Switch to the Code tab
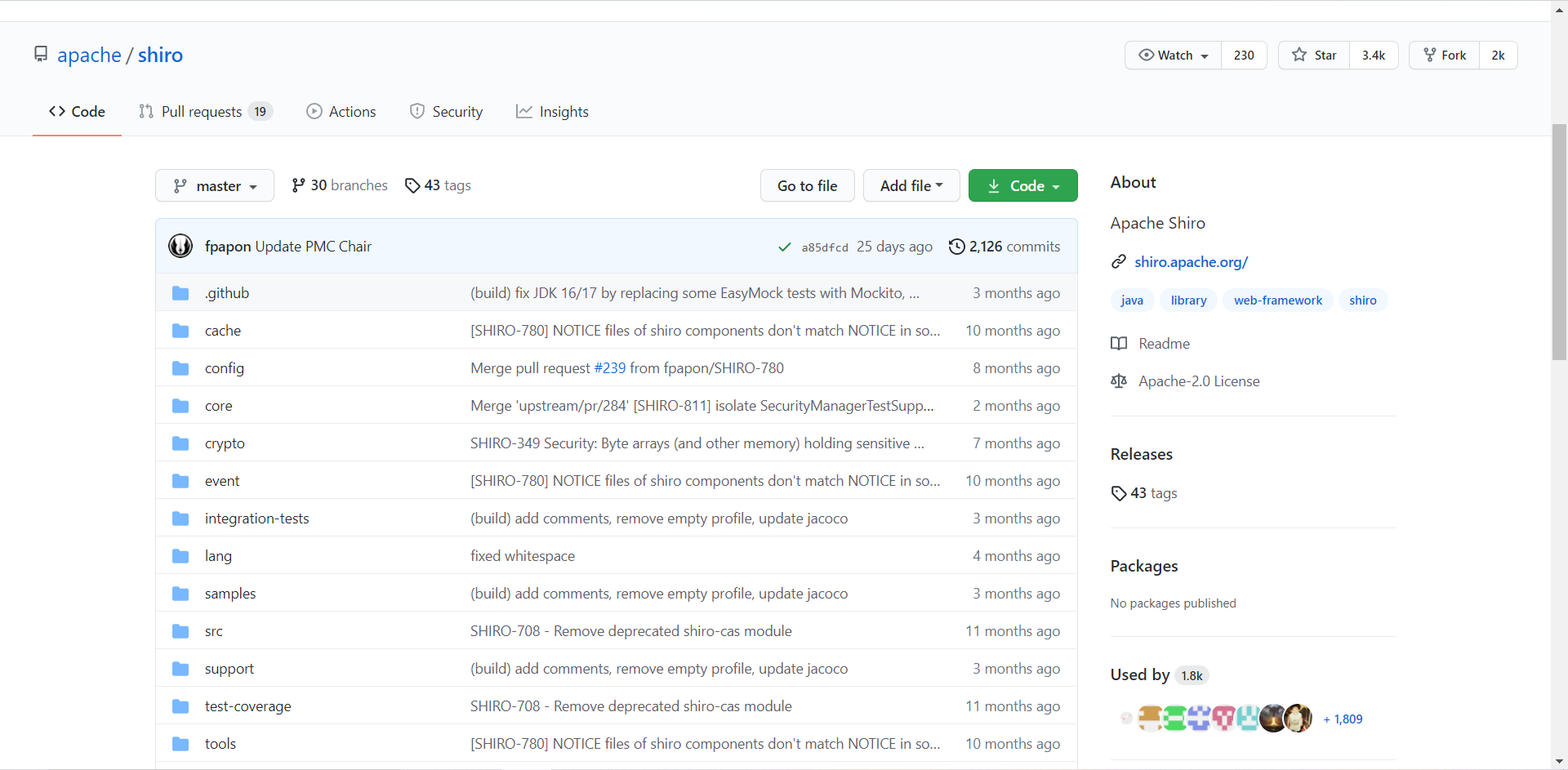 (77, 112)
